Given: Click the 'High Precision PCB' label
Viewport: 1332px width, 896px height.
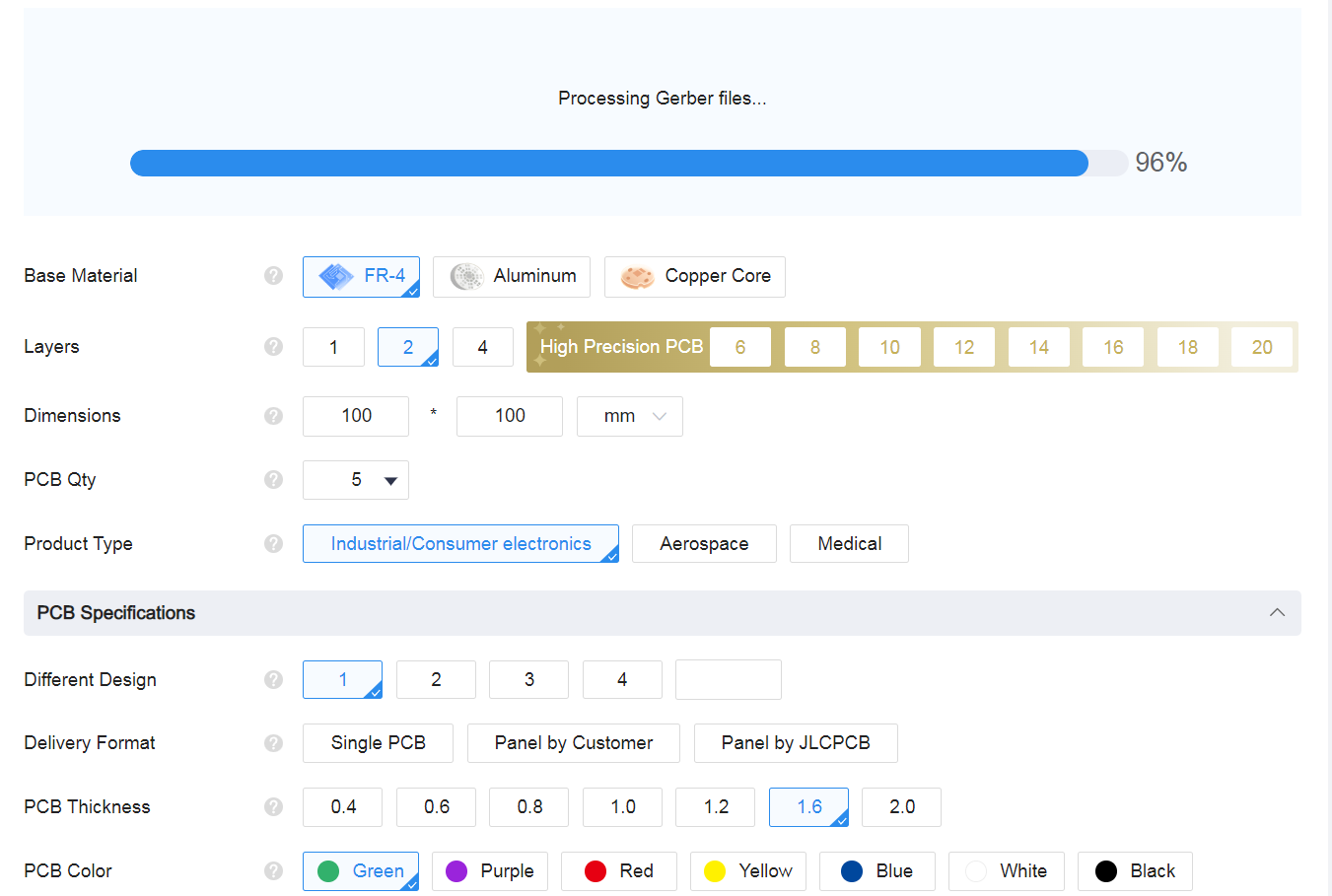Looking at the screenshot, I should [621, 347].
